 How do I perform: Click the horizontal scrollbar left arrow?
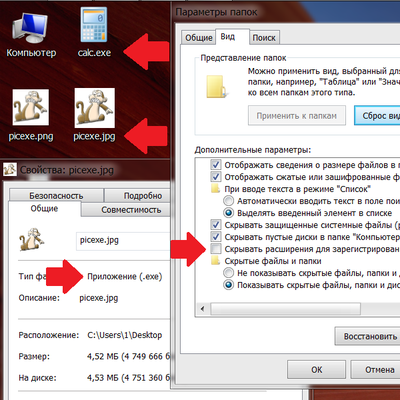202,309
